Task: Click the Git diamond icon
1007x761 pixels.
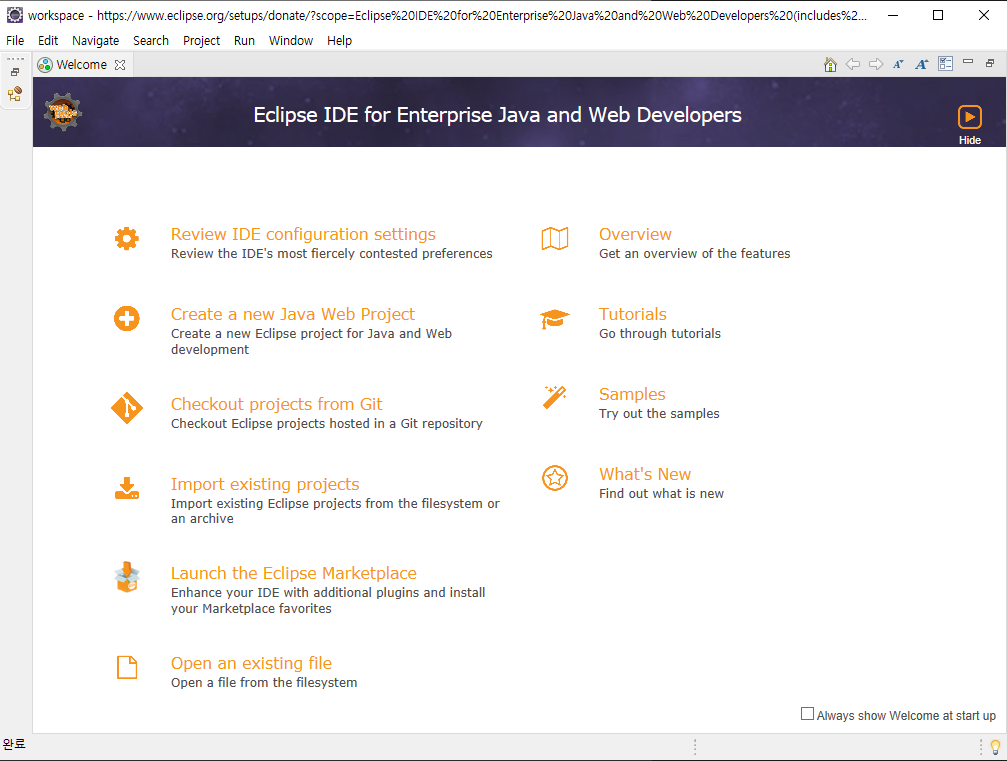Action: pyautogui.click(x=127, y=408)
